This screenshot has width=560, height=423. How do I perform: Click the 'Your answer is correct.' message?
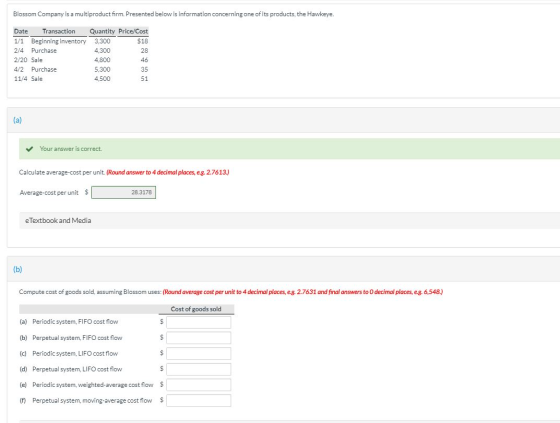[x=71, y=149]
